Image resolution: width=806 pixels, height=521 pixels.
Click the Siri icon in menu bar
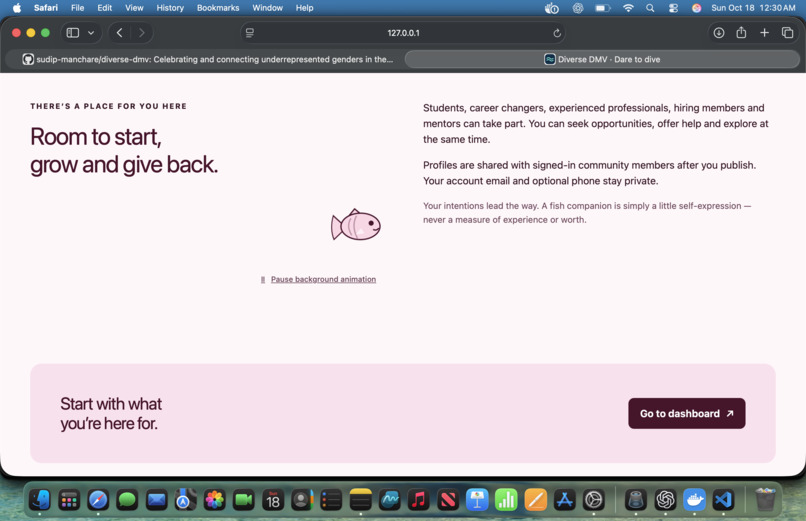pos(697,8)
